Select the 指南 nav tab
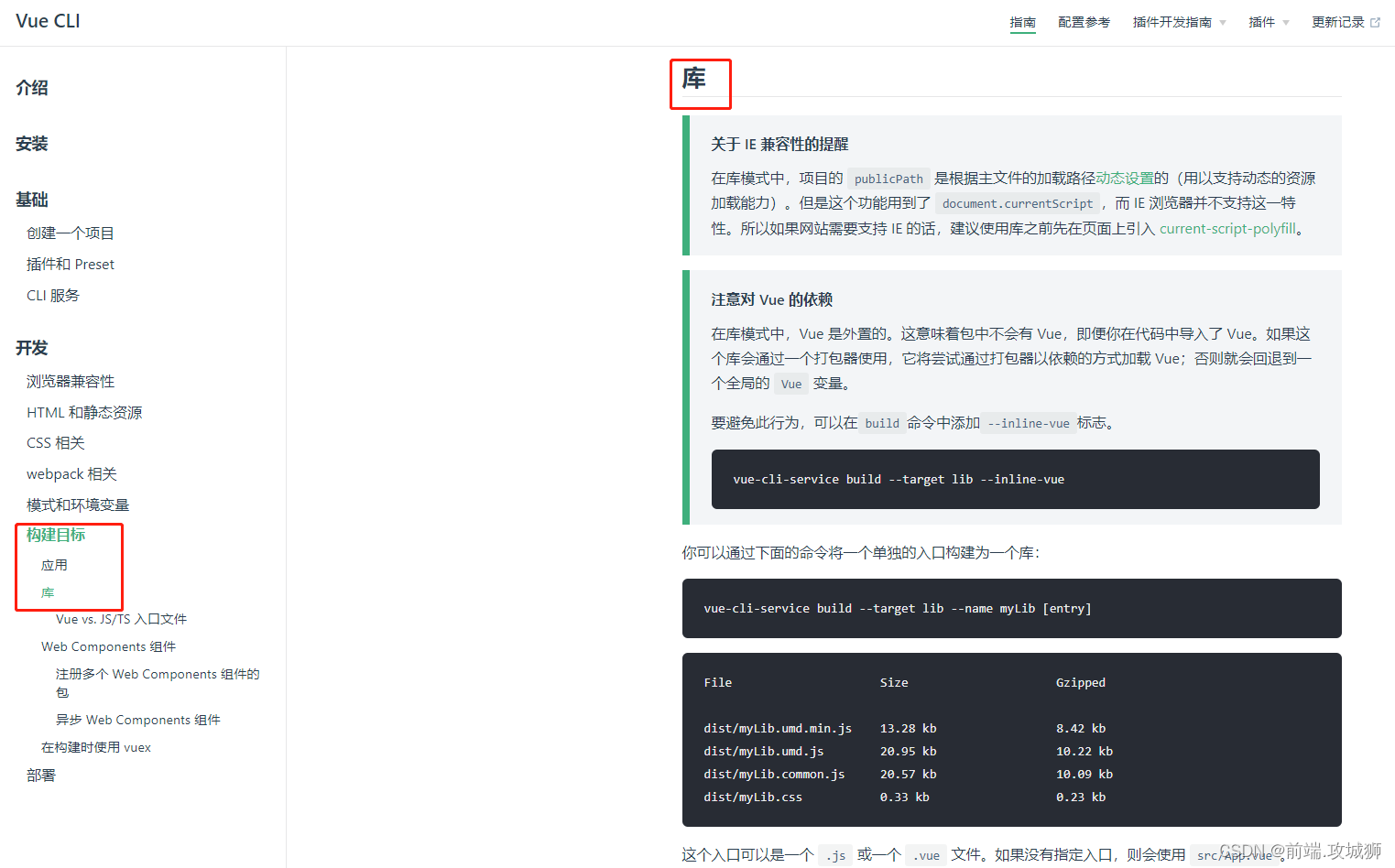1395x868 pixels. coord(1022,22)
